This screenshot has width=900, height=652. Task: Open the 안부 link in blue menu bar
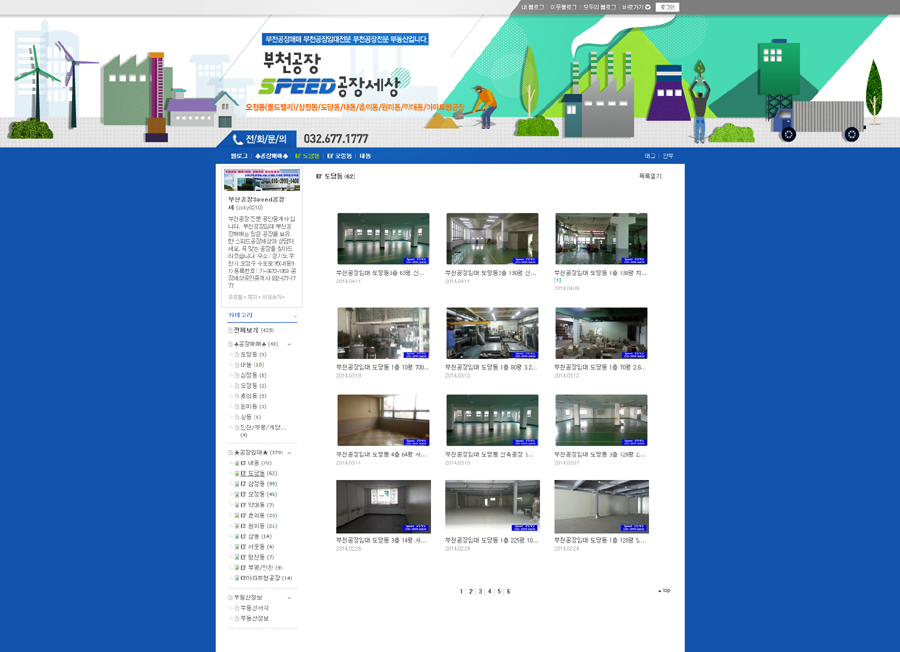click(x=668, y=156)
